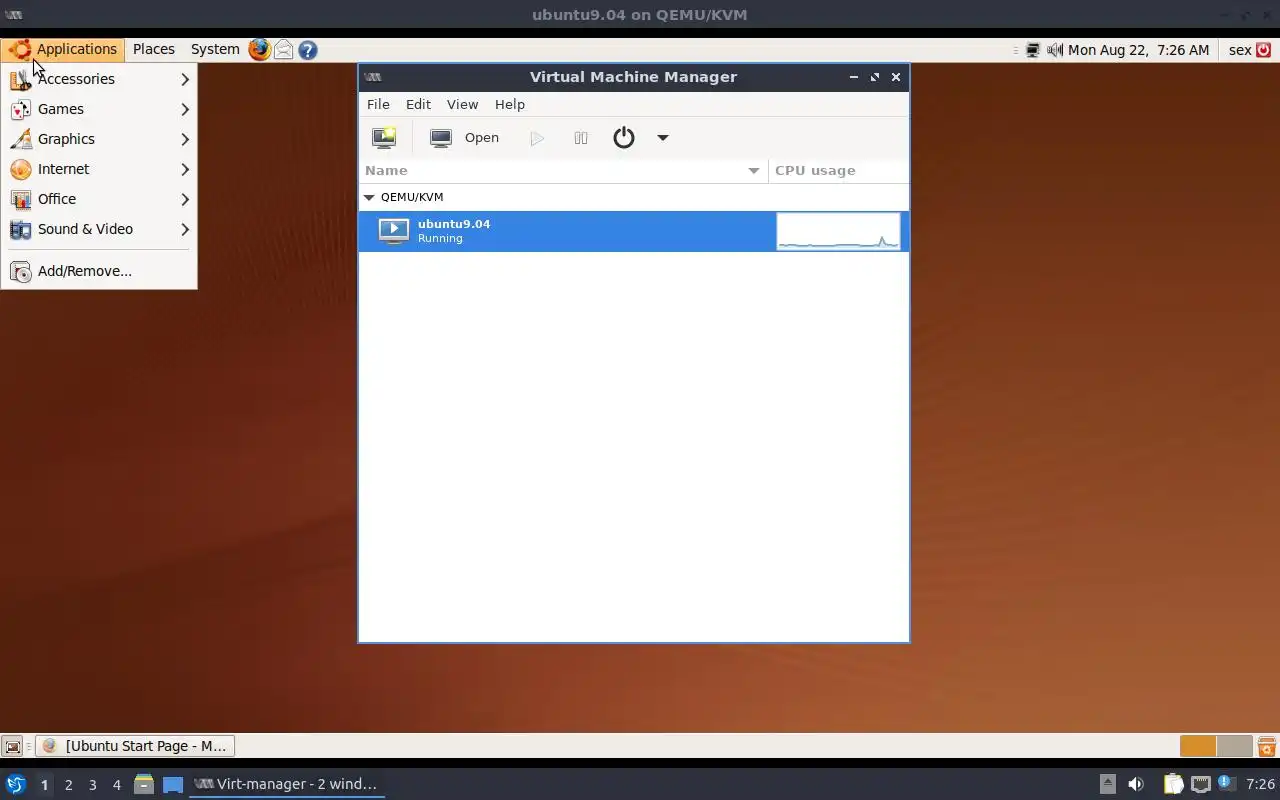Click the file manager drawer icon in host taskbar

pos(144,784)
